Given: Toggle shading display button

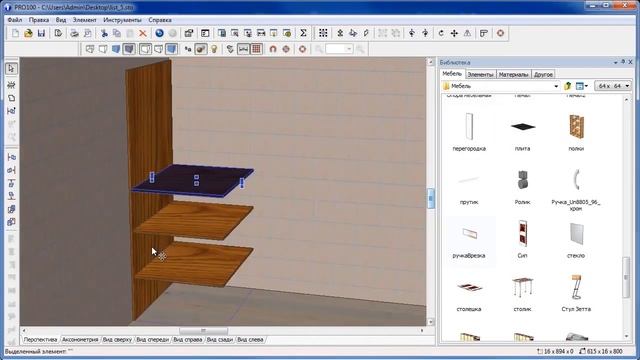Looking at the screenshot, I should click(171, 49).
